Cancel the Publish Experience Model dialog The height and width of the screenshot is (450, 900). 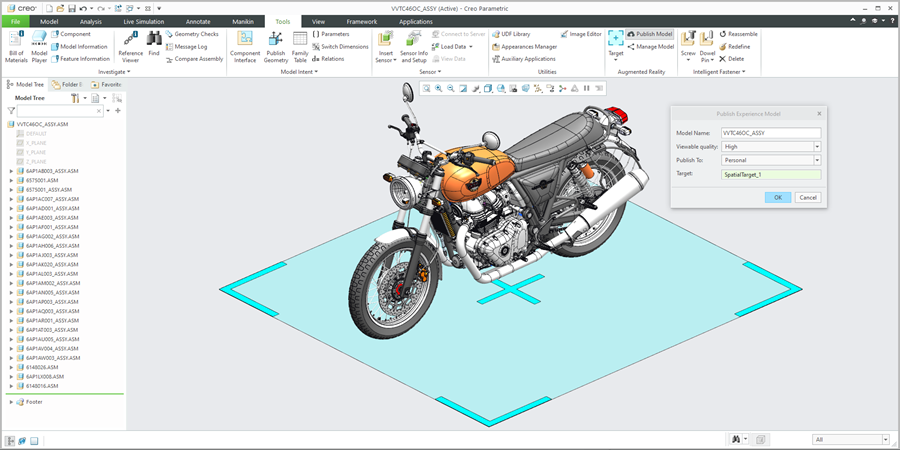coord(808,197)
